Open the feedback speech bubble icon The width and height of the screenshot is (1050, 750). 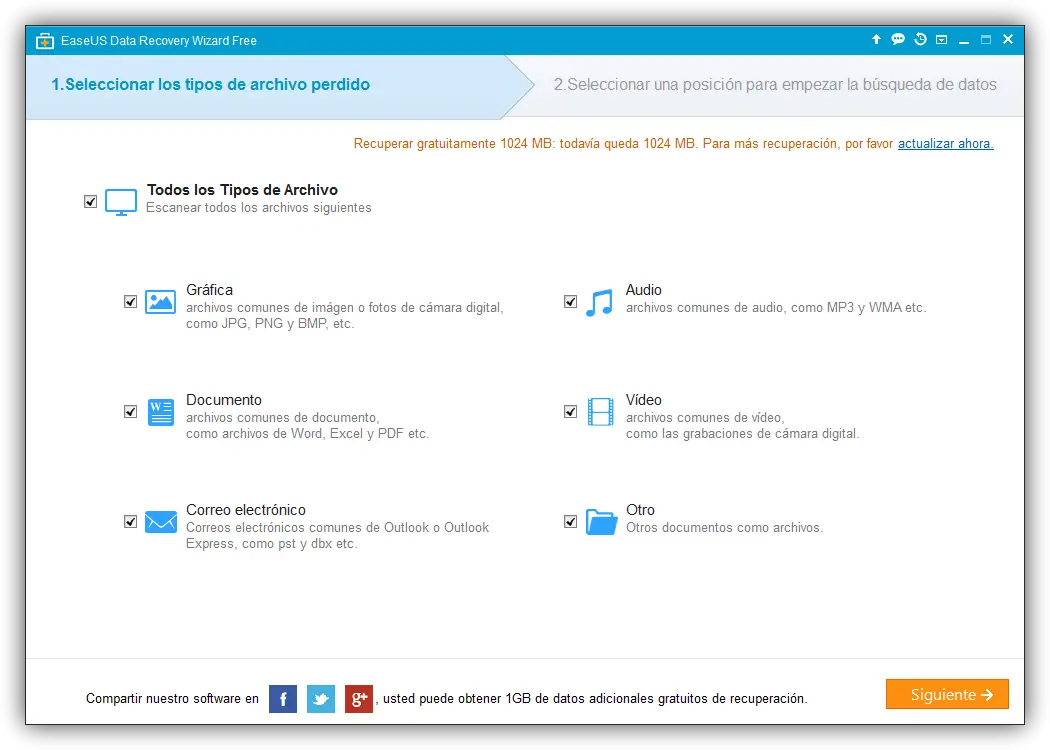pyautogui.click(x=898, y=40)
